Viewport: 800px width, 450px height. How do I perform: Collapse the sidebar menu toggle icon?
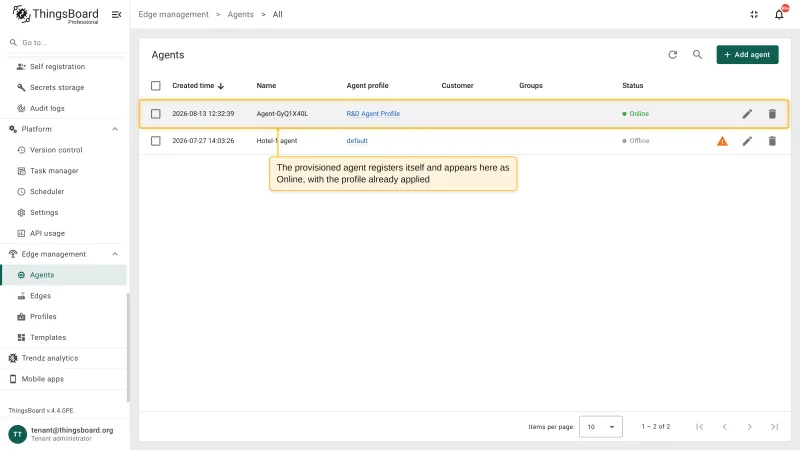116,14
